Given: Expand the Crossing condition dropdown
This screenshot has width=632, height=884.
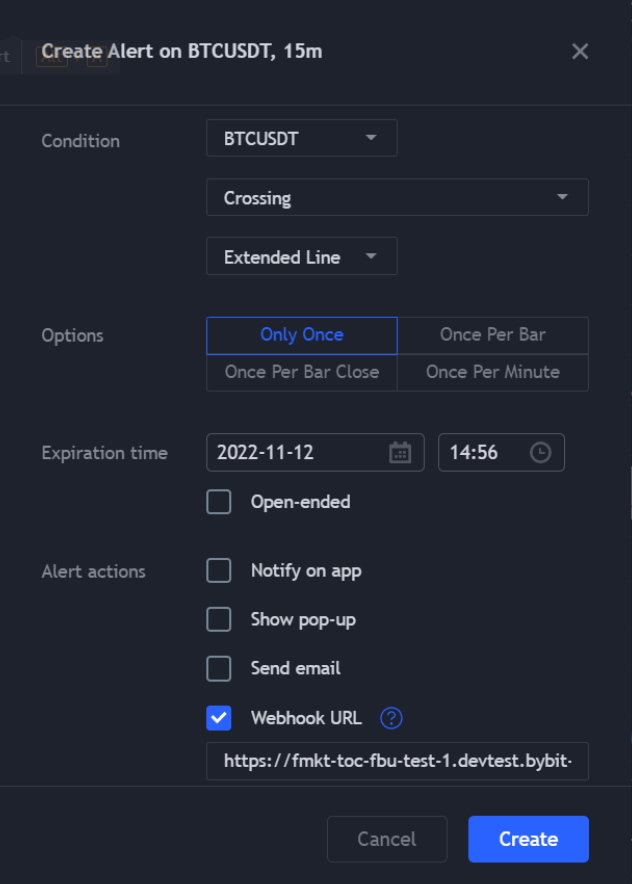Looking at the screenshot, I should tap(397, 197).
